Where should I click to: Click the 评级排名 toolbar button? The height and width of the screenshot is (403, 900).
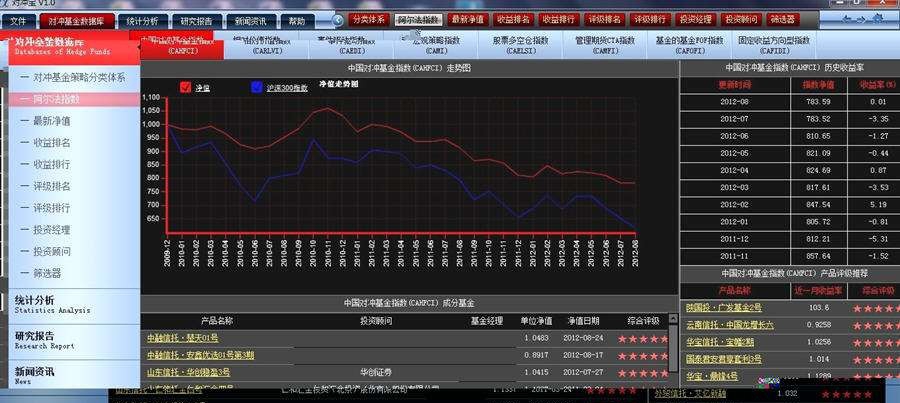[604, 20]
